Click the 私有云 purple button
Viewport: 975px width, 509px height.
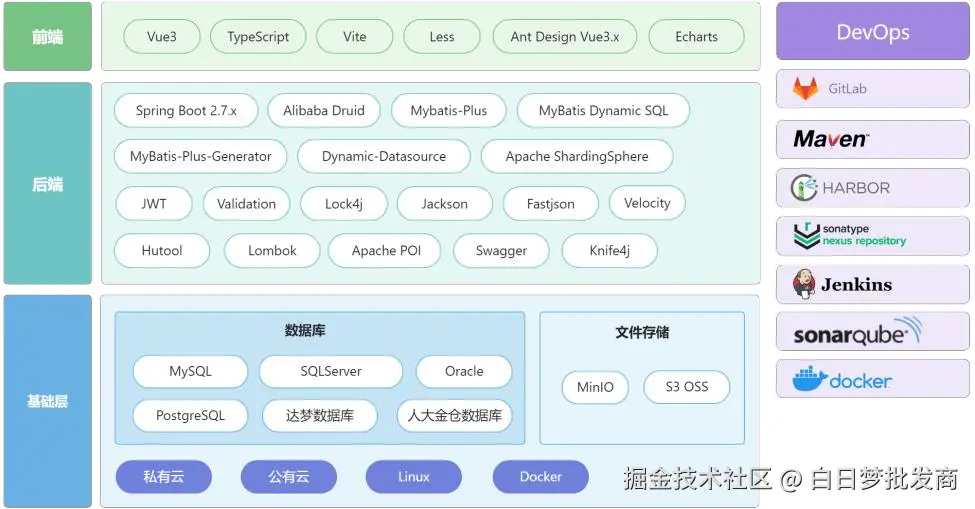click(x=164, y=477)
